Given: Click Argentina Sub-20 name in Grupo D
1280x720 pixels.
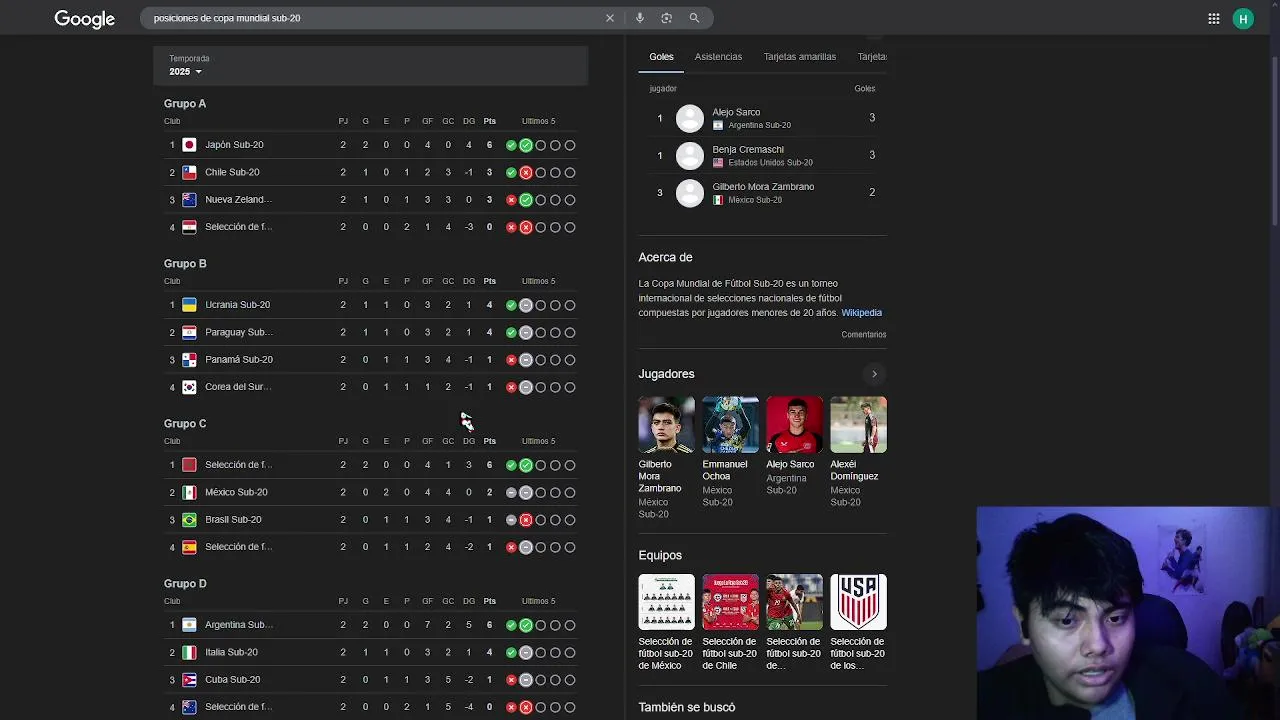Looking at the screenshot, I should (239, 625).
